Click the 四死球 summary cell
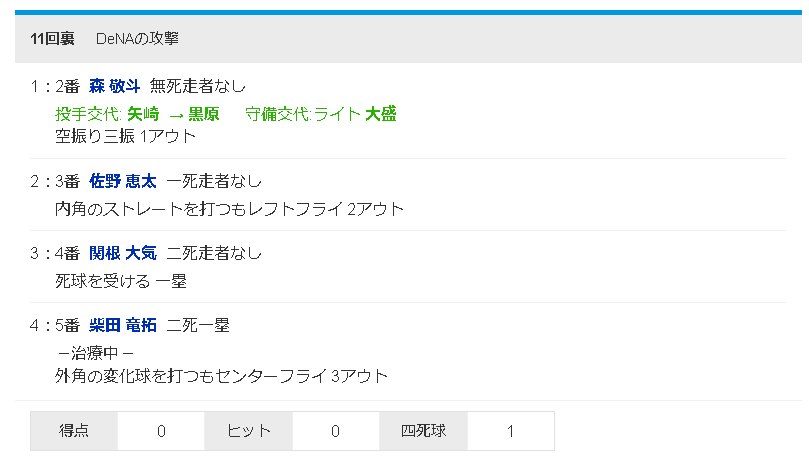This screenshot has height=458, width=809. point(423,431)
